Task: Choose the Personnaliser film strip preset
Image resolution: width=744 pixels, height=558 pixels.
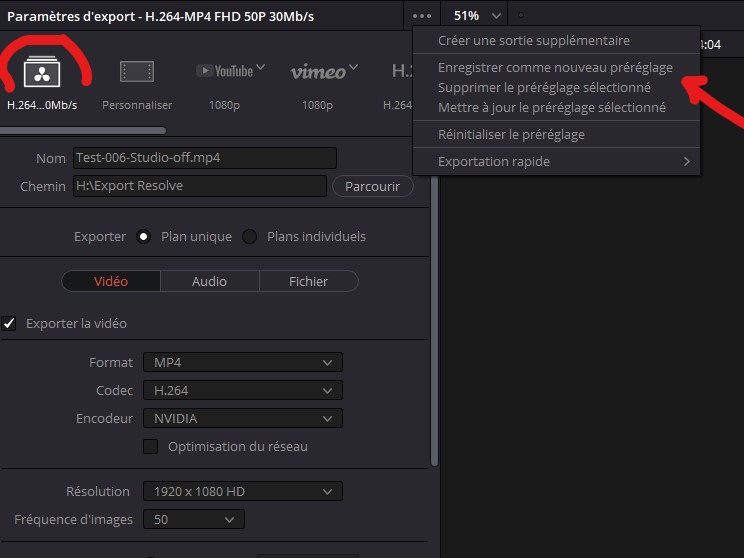Action: (137, 72)
